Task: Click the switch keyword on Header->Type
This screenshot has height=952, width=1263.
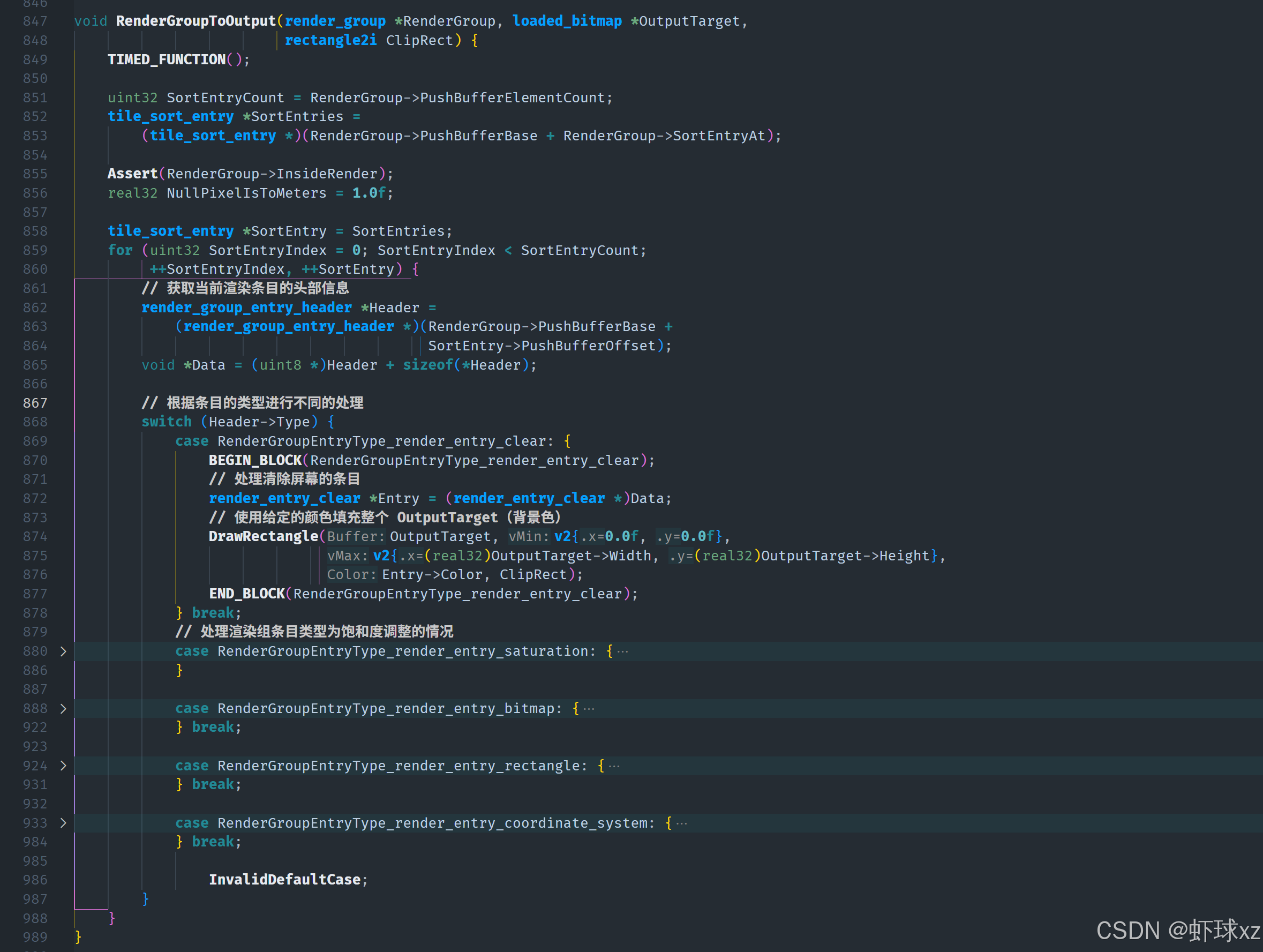Action: (x=166, y=422)
